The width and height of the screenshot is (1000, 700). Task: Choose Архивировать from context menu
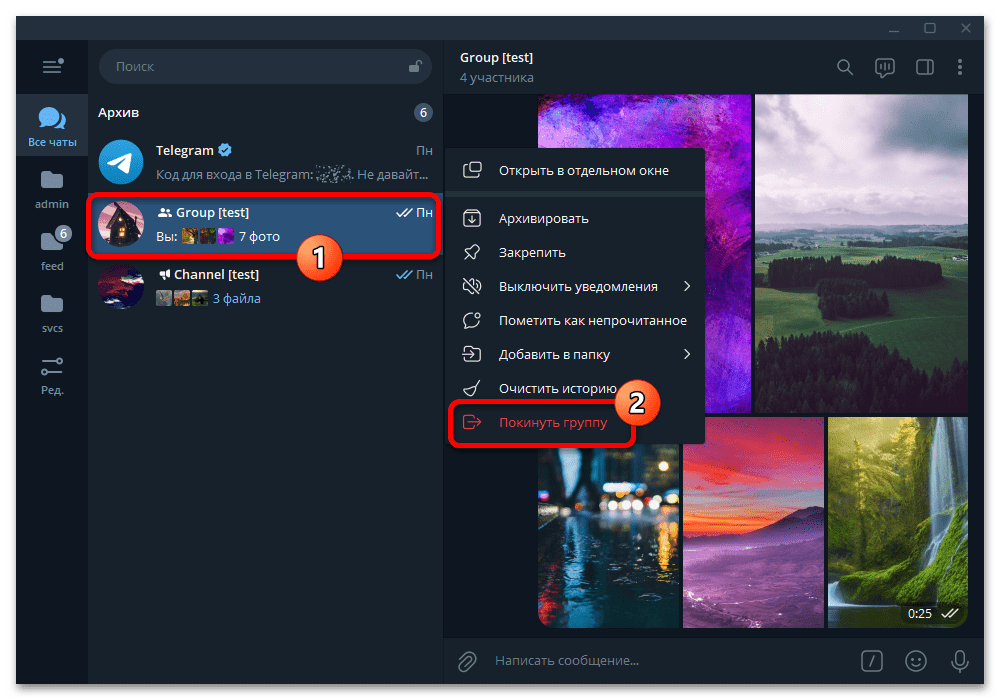click(575, 219)
